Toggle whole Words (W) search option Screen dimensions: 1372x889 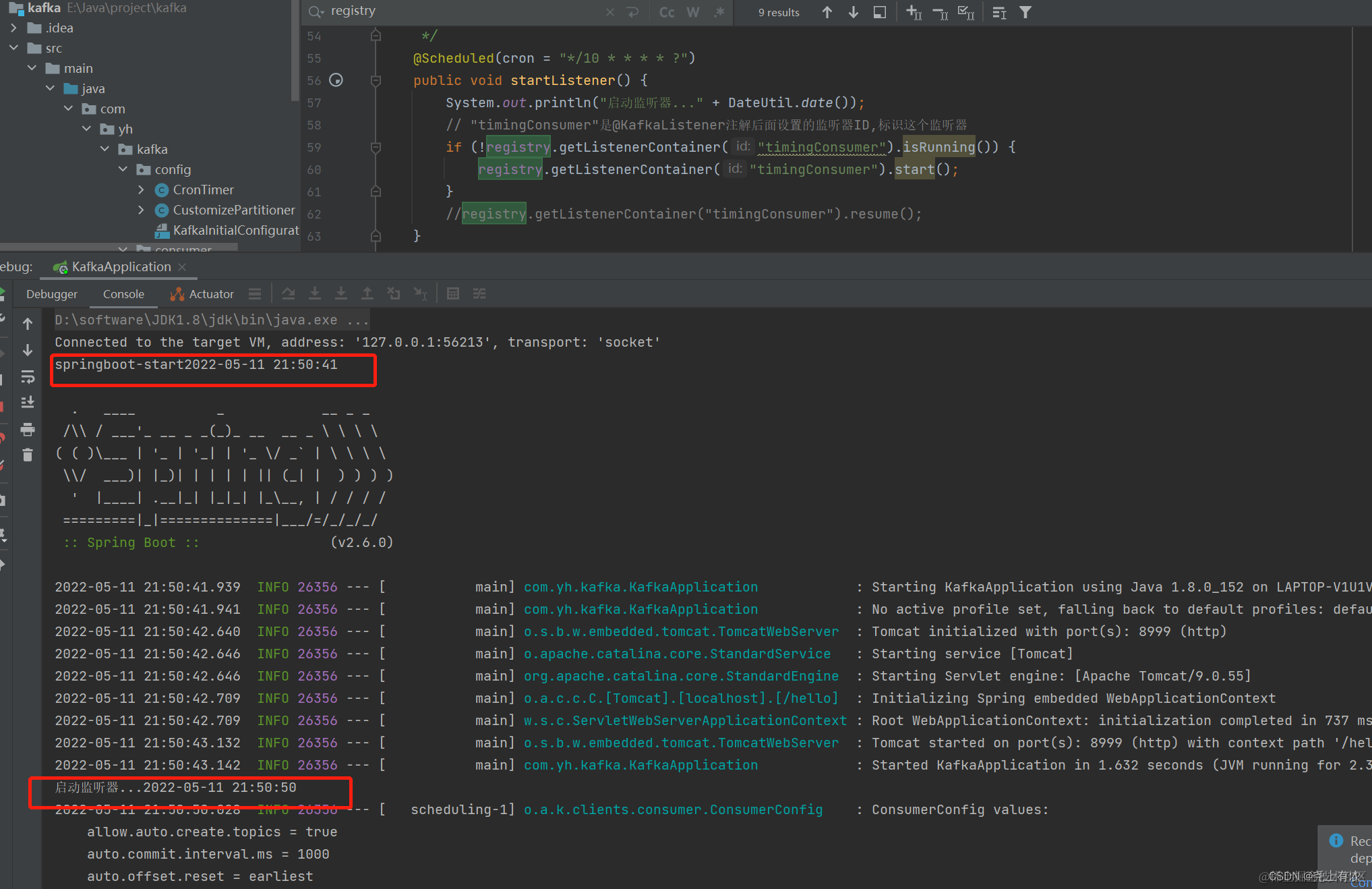[x=692, y=12]
